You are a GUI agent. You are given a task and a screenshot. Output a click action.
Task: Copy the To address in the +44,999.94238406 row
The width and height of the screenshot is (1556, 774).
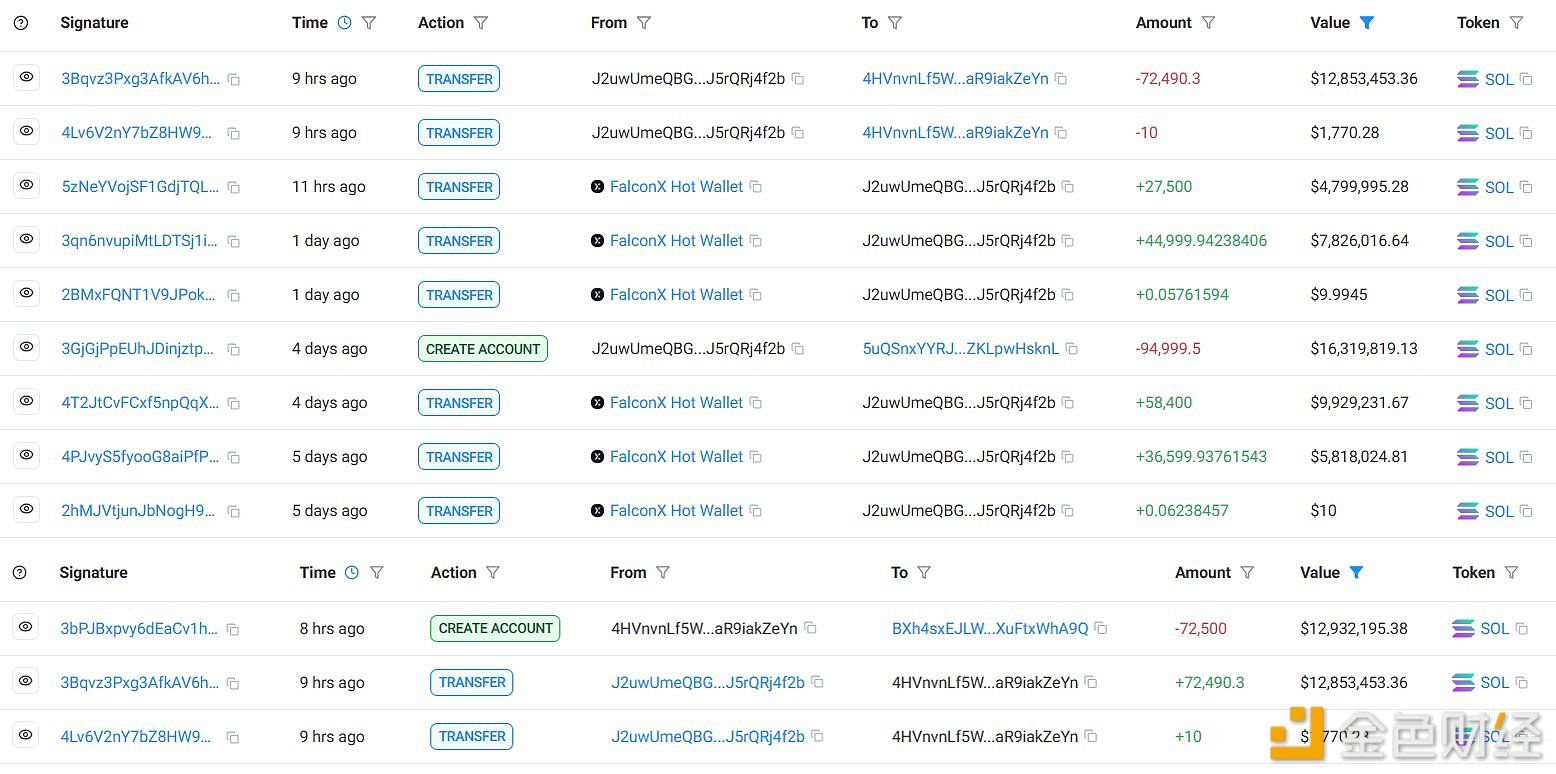point(1068,241)
